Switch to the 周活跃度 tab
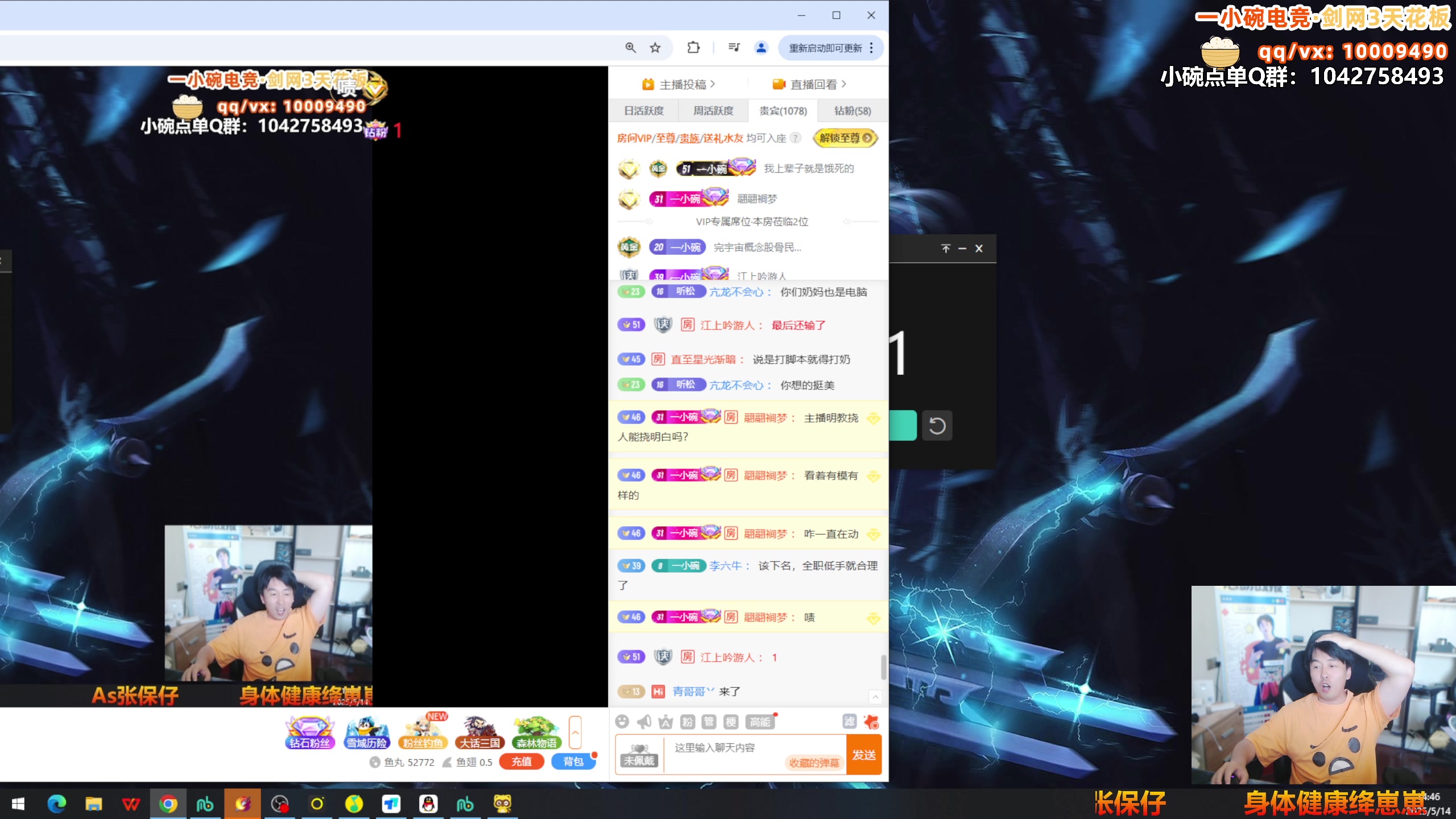 coord(713,111)
